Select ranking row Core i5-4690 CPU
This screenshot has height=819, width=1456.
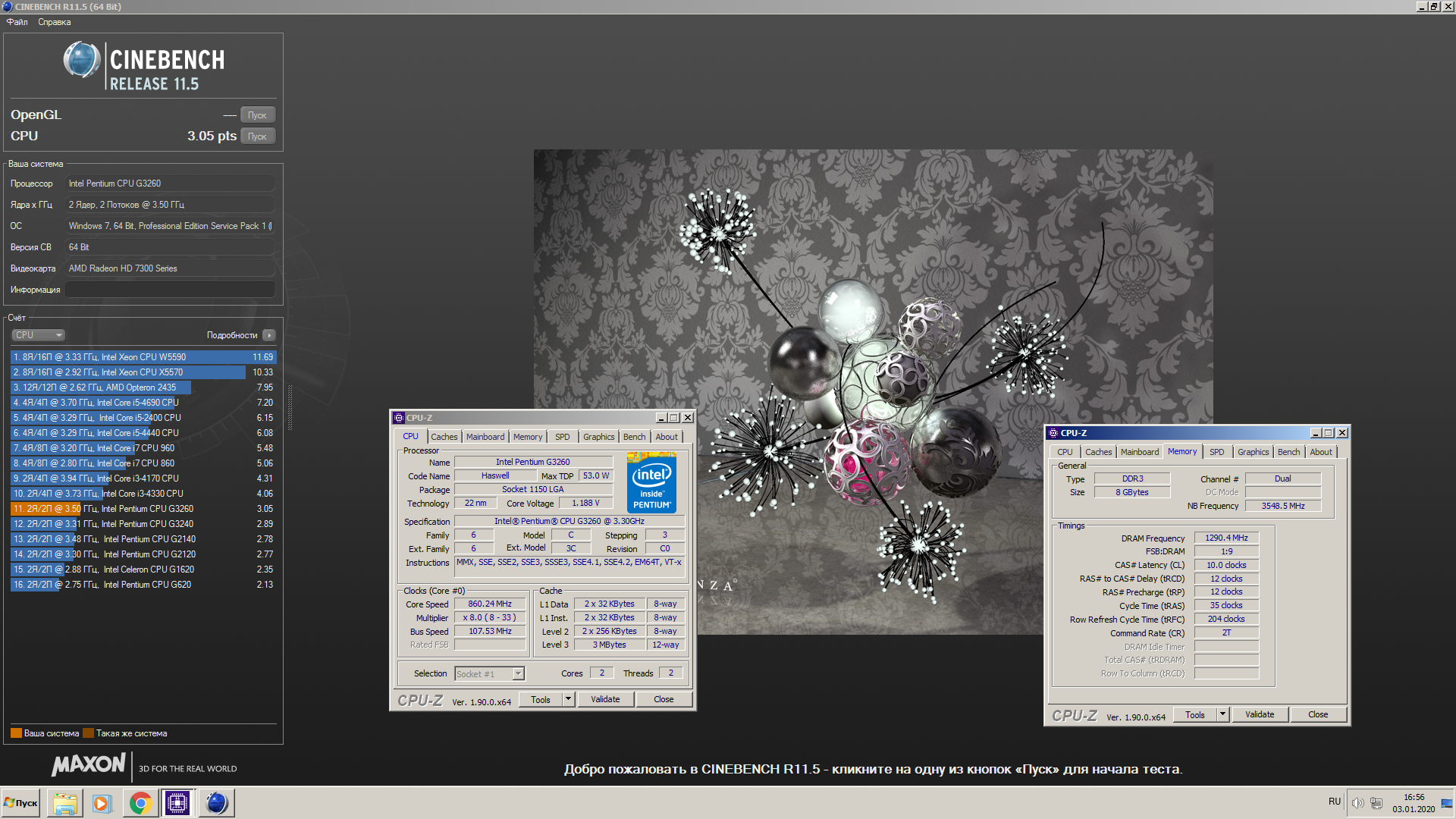(x=143, y=403)
